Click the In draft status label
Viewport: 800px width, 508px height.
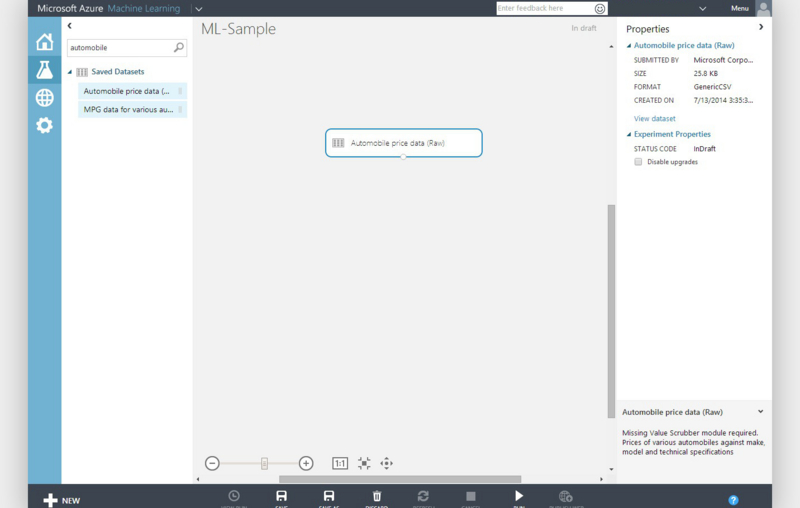[584, 28]
